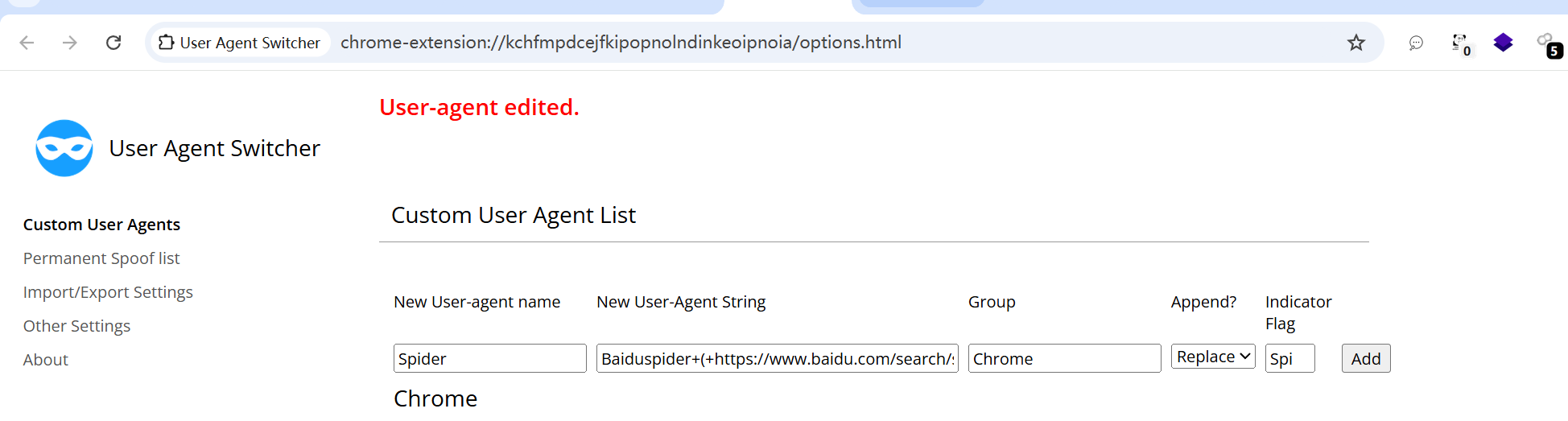Open Custom User Agents section
The width and height of the screenshot is (1568, 421).
pos(101,225)
